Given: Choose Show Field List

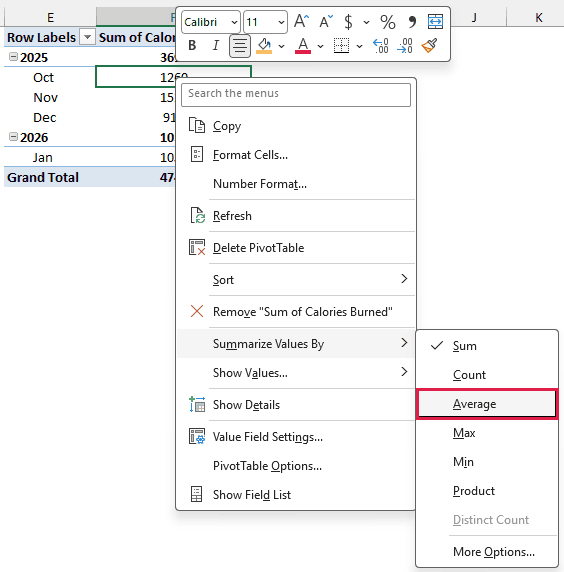Looking at the screenshot, I should point(296,494).
